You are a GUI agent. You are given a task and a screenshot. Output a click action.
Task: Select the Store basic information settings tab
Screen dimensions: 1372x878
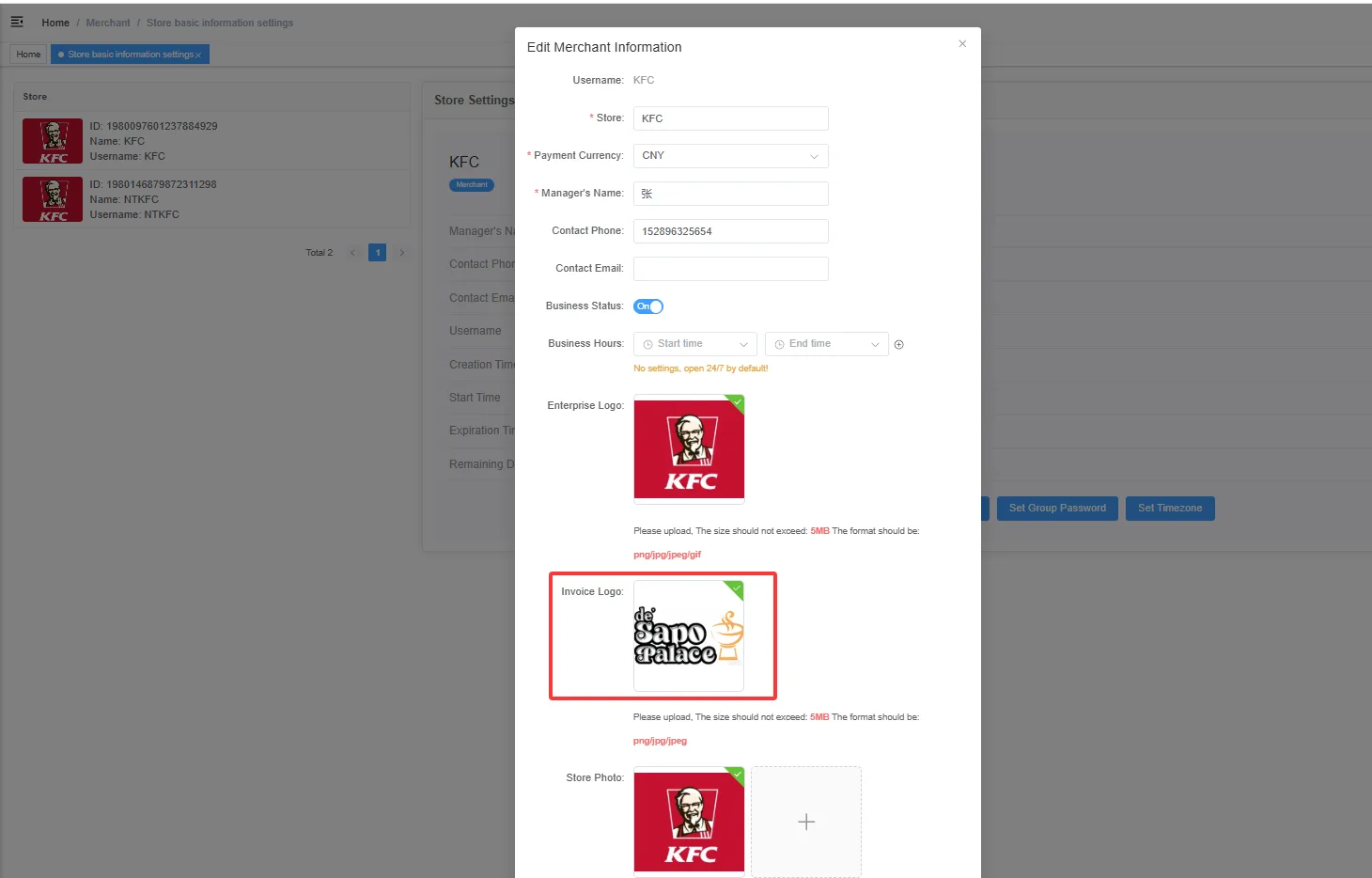(130, 55)
